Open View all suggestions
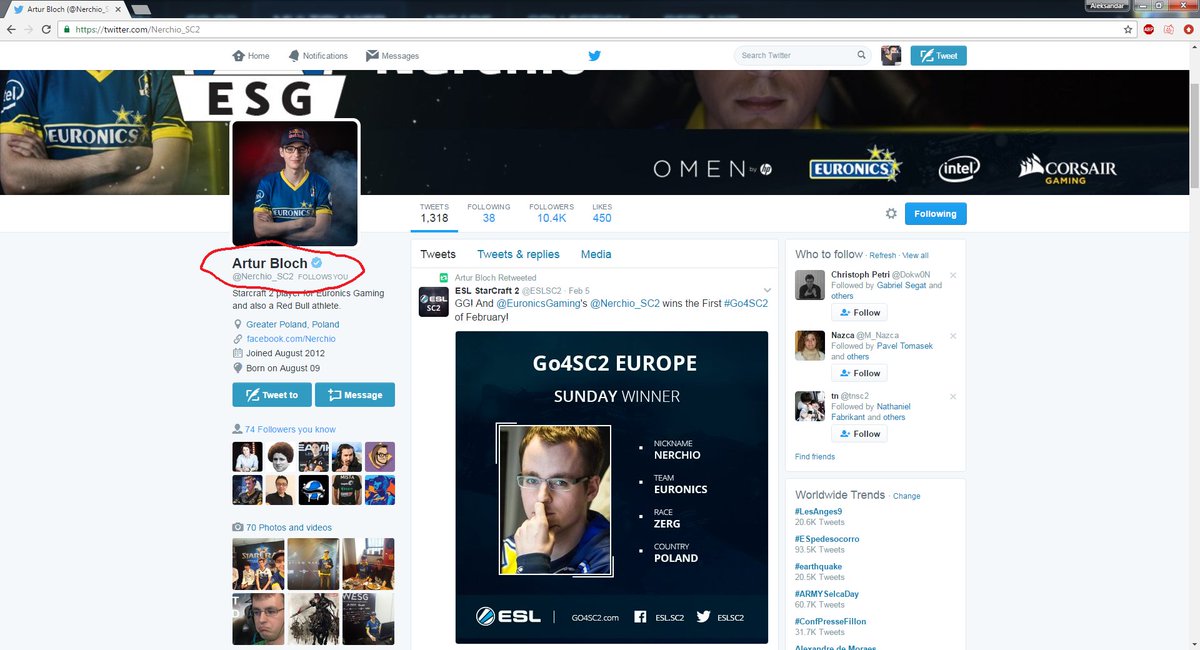 pos(915,256)
